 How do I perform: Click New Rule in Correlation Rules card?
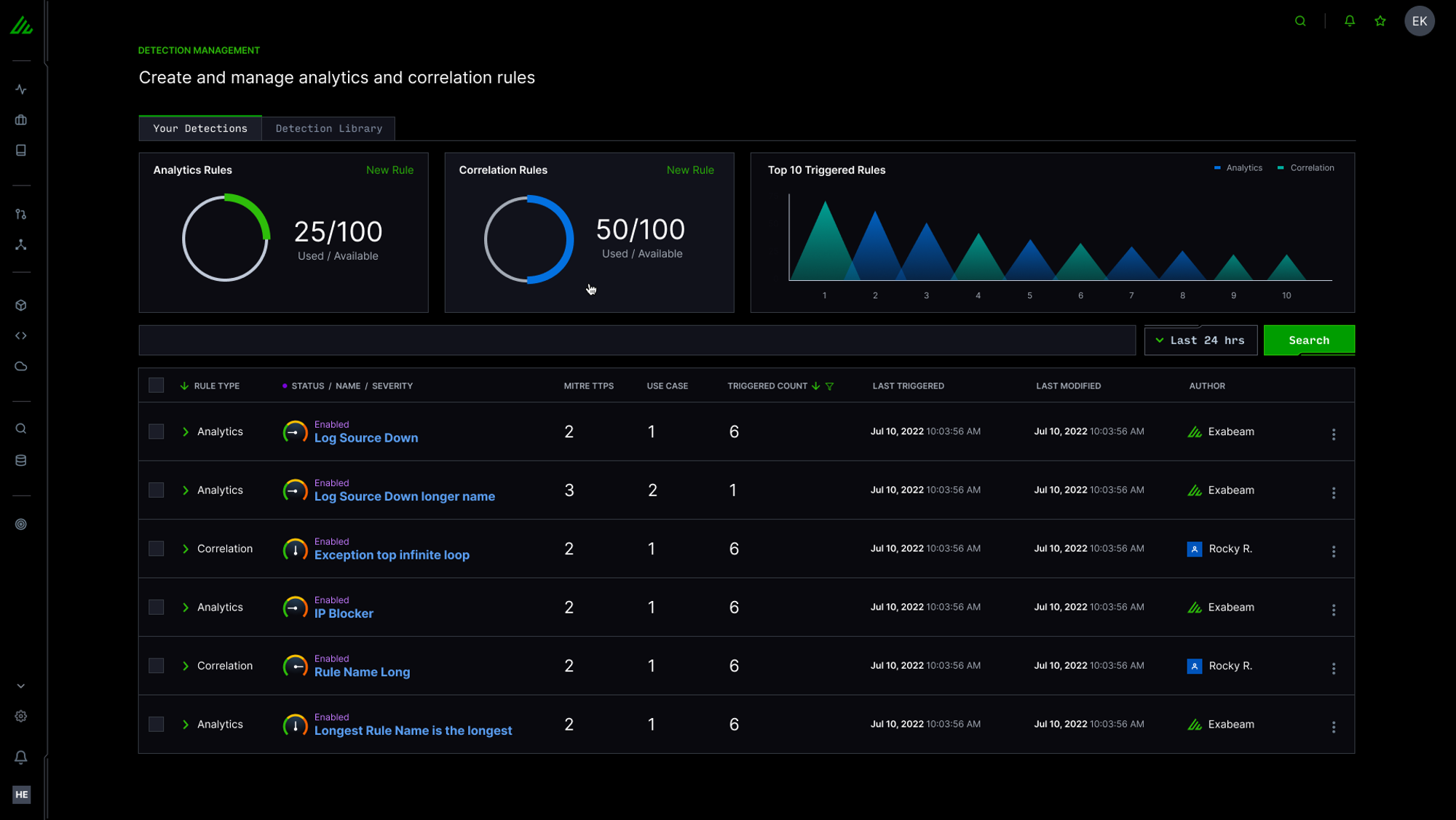[689, 170]
